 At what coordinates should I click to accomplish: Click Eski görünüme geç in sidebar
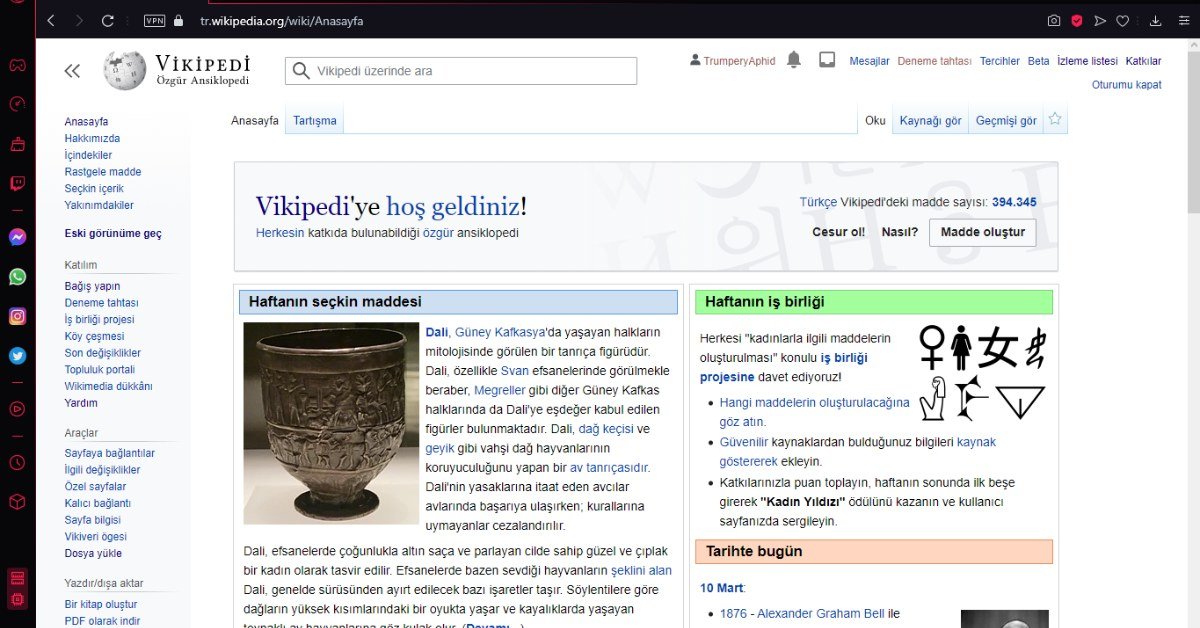tap(113, 234)
